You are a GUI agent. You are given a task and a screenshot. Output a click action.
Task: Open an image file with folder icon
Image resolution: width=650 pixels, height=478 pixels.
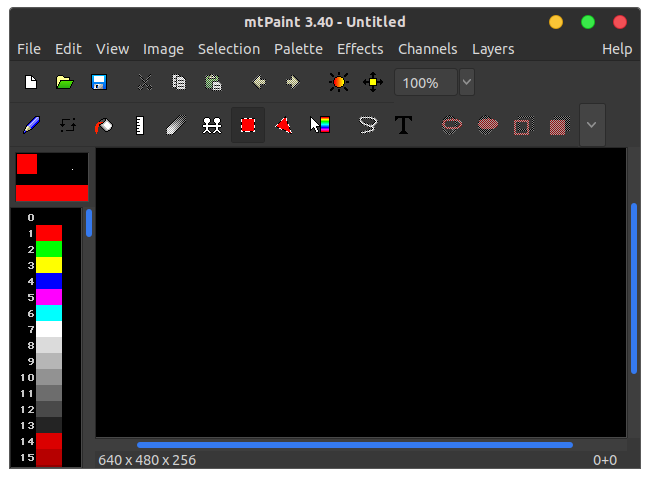coord(65,82)
